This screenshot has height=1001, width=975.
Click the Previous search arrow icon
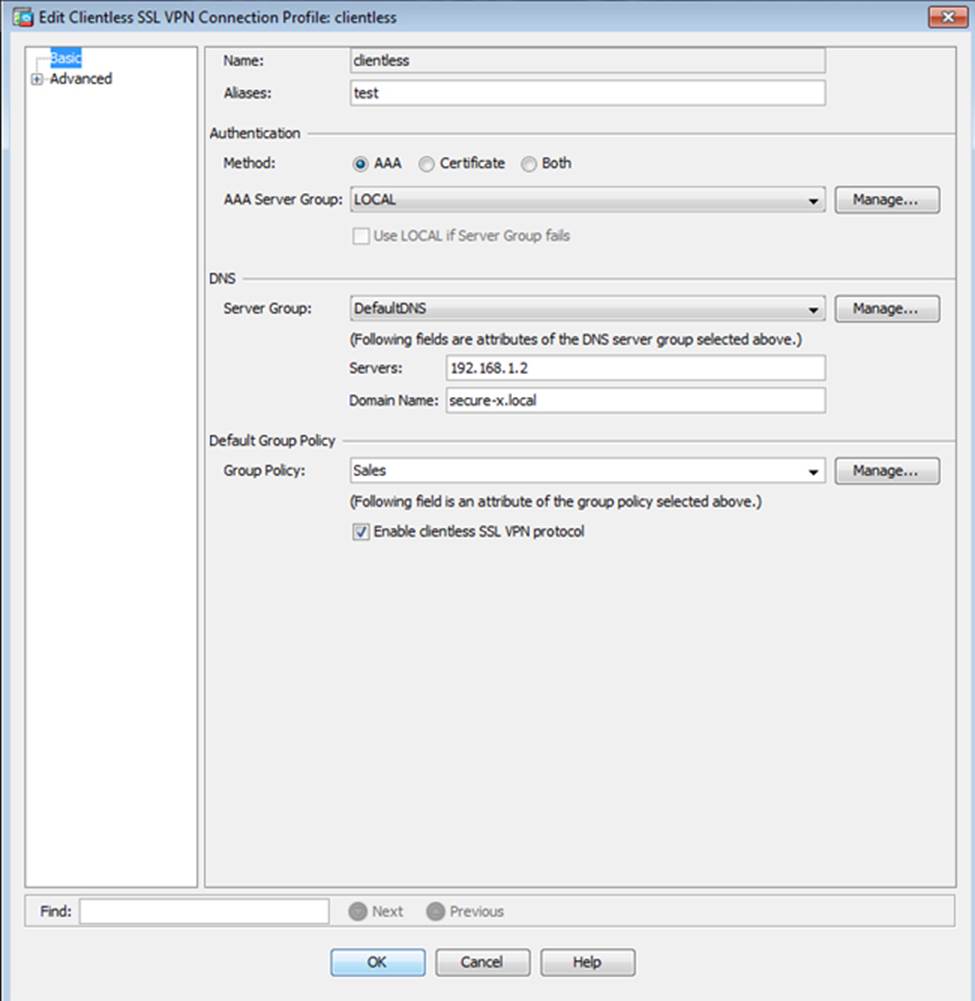pos(435,911)
